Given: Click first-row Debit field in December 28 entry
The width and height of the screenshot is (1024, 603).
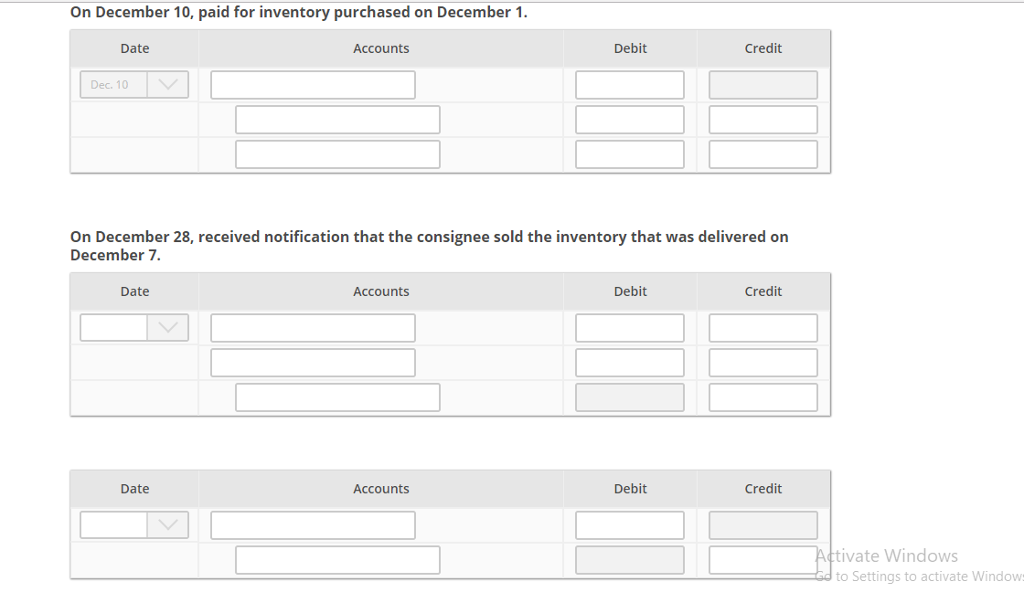Looking at the screenshot, I should 630,328.
